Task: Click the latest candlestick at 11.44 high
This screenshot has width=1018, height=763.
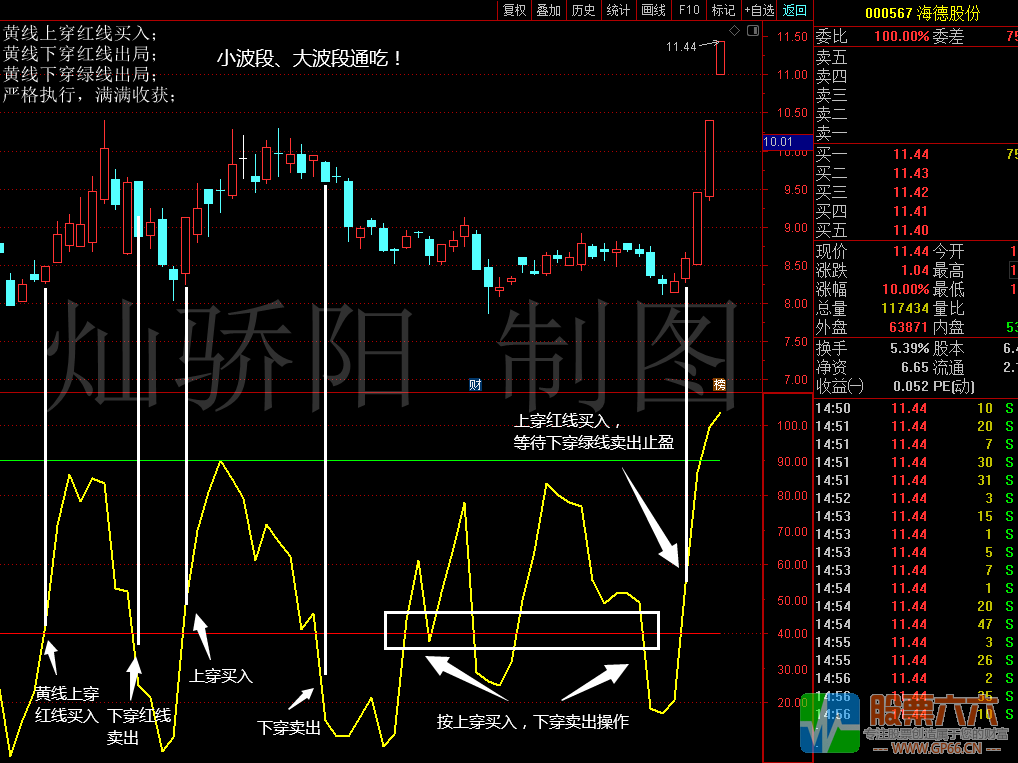Action: [x=719, y=57]
